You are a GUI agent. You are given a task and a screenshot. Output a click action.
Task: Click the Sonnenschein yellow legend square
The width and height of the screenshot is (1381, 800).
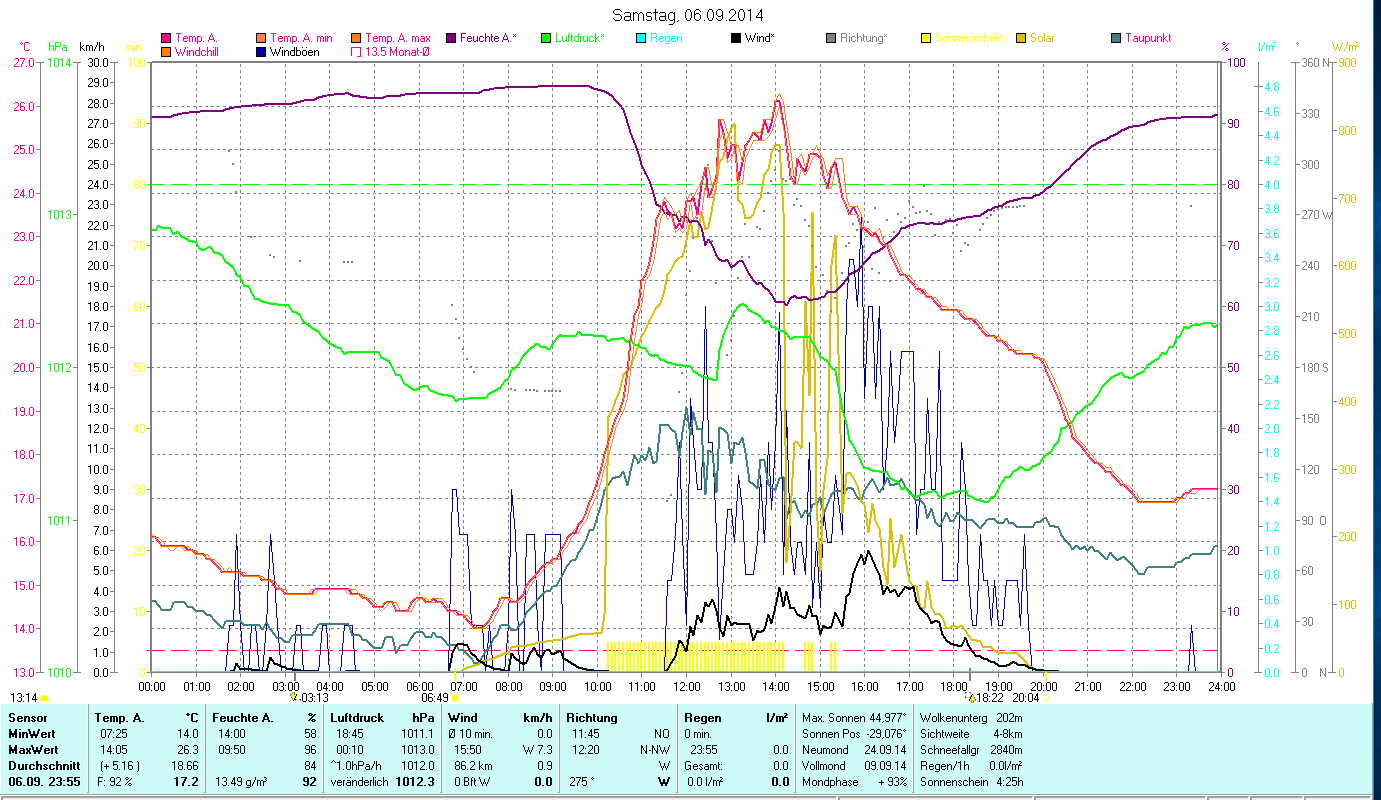pos(925,39)
